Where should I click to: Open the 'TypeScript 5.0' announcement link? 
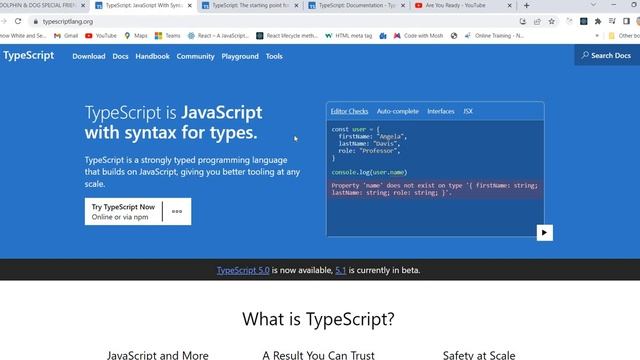coord(243,270)
